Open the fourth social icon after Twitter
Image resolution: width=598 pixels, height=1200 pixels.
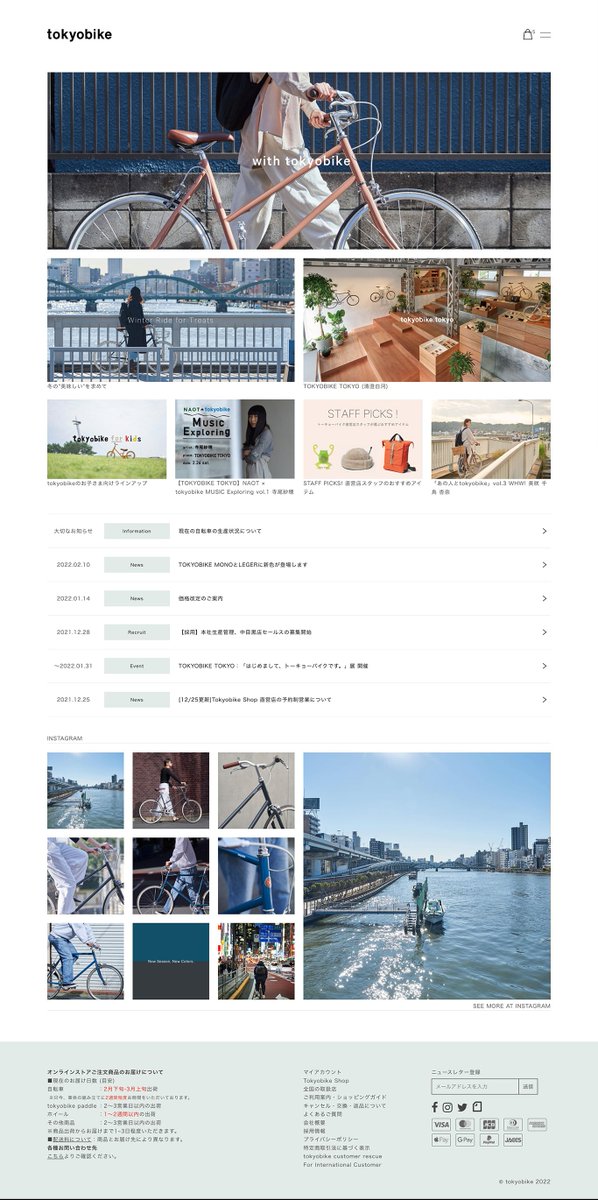[x=477, y=1107]
